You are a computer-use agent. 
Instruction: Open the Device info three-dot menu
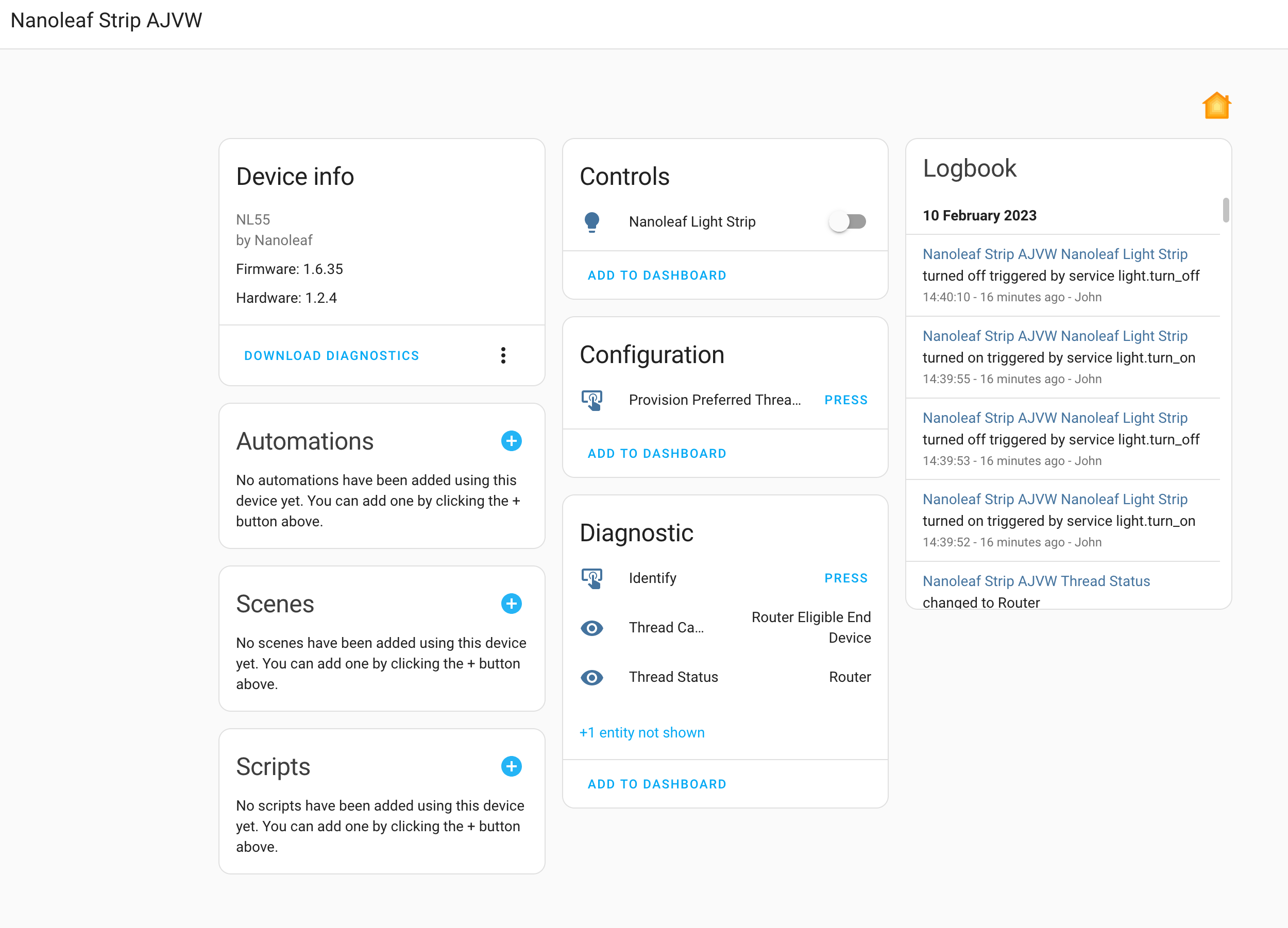(x=503, y=356)
